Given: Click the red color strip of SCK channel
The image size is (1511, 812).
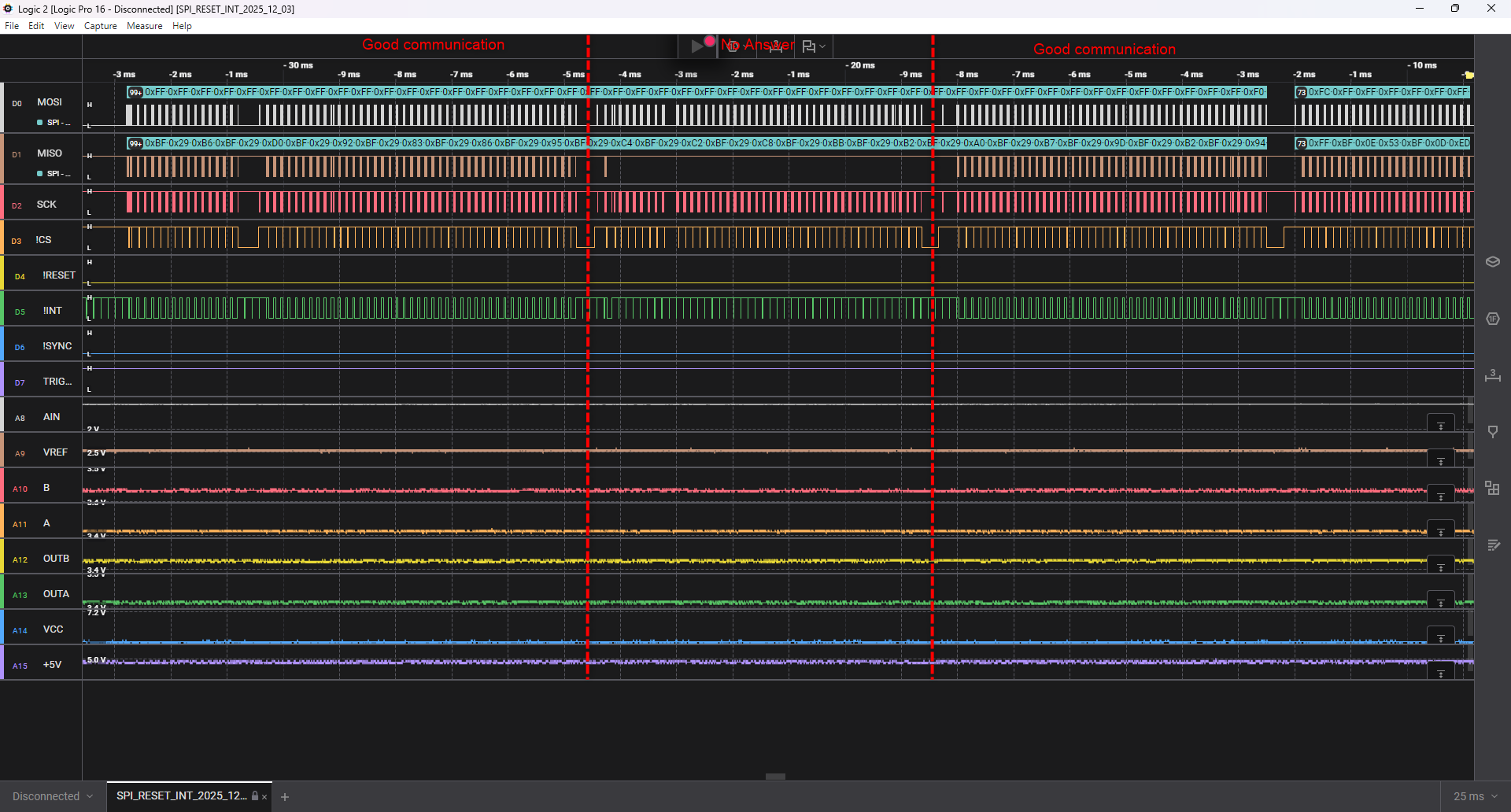Looking at the screenshot, I should 2,202.
